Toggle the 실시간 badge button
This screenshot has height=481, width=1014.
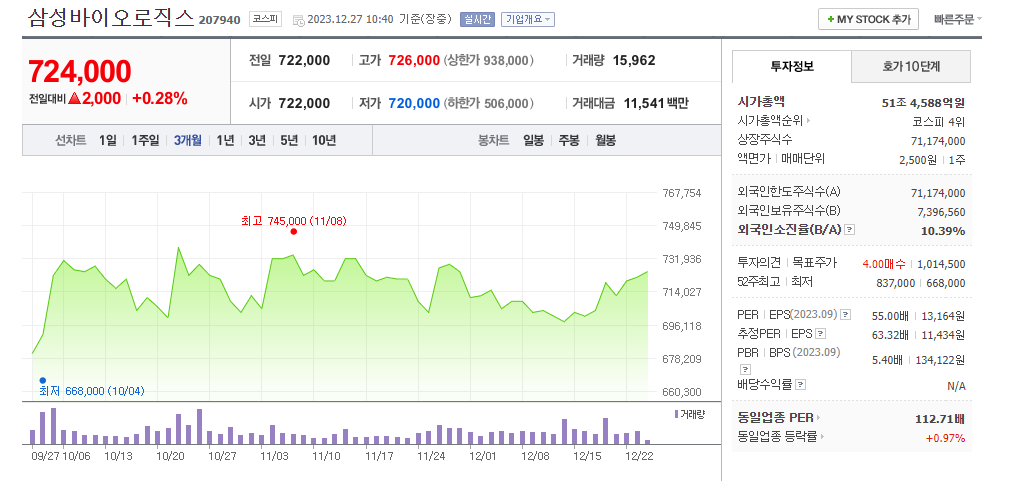(477, 19)
